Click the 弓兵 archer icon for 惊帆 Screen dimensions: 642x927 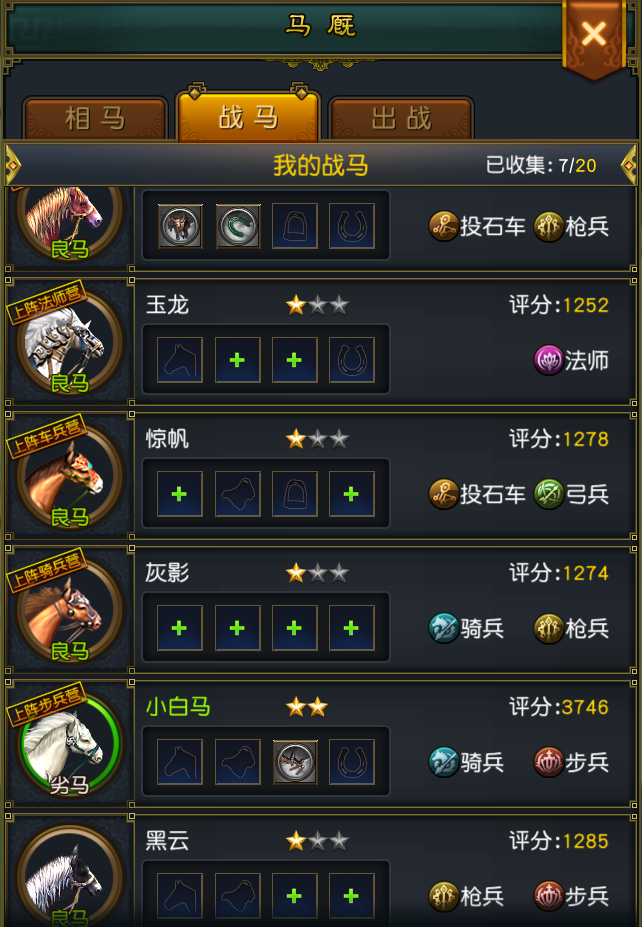(549, 494)
